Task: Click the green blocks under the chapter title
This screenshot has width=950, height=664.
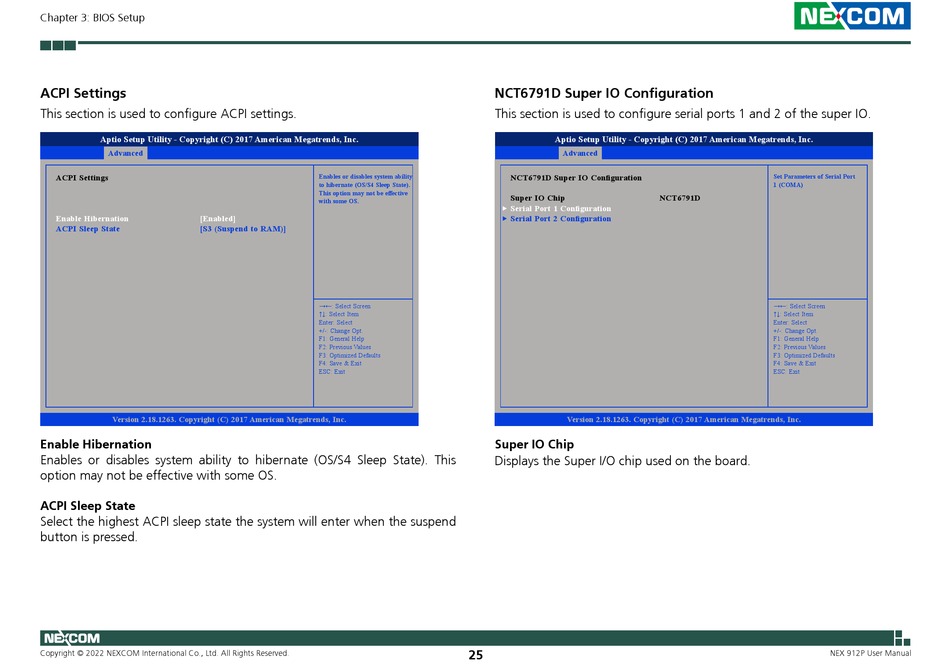Action: click(58, 45)
